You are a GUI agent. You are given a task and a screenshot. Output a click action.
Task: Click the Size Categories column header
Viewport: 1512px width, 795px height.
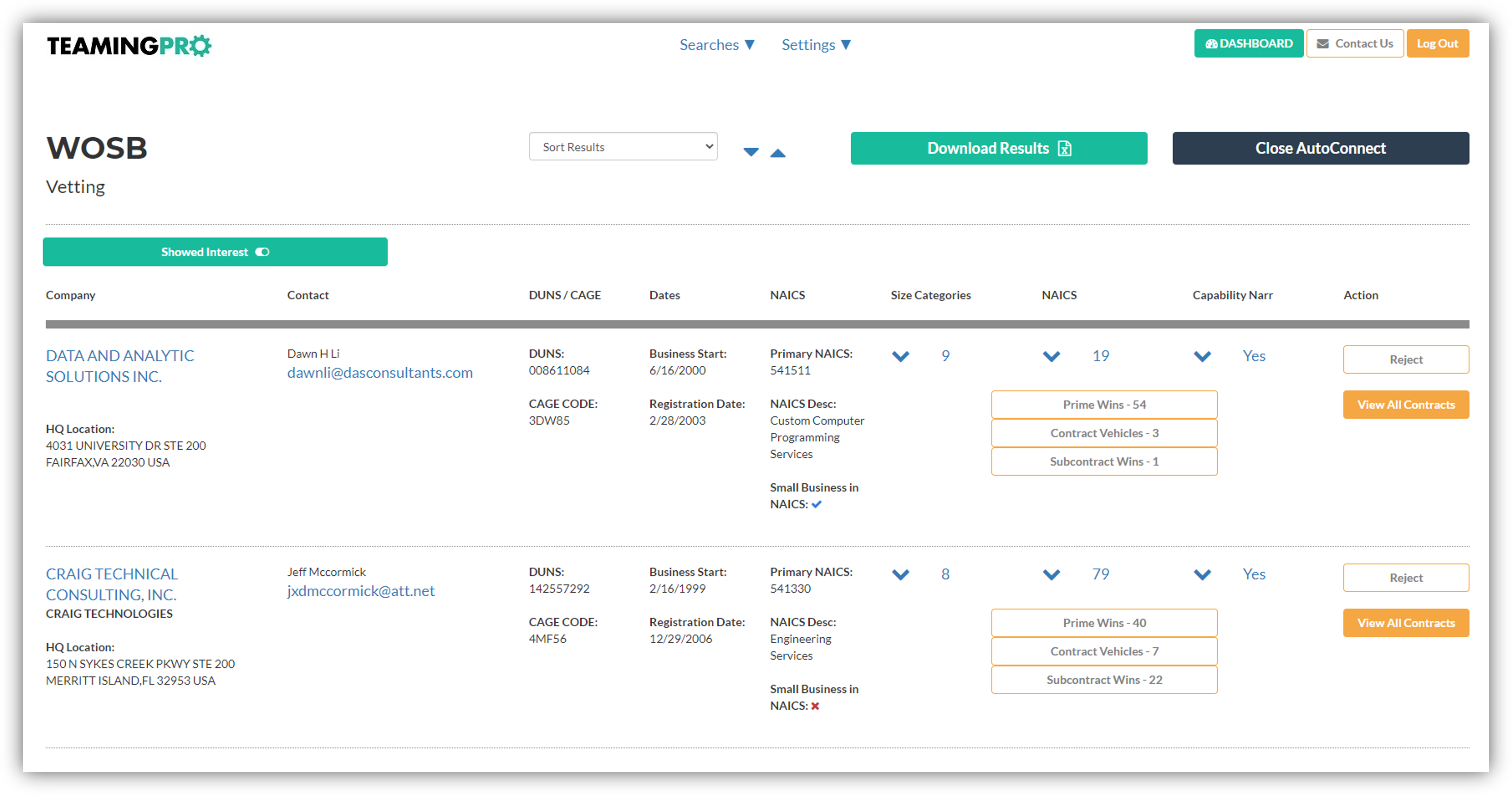click(x=930, y=295)
